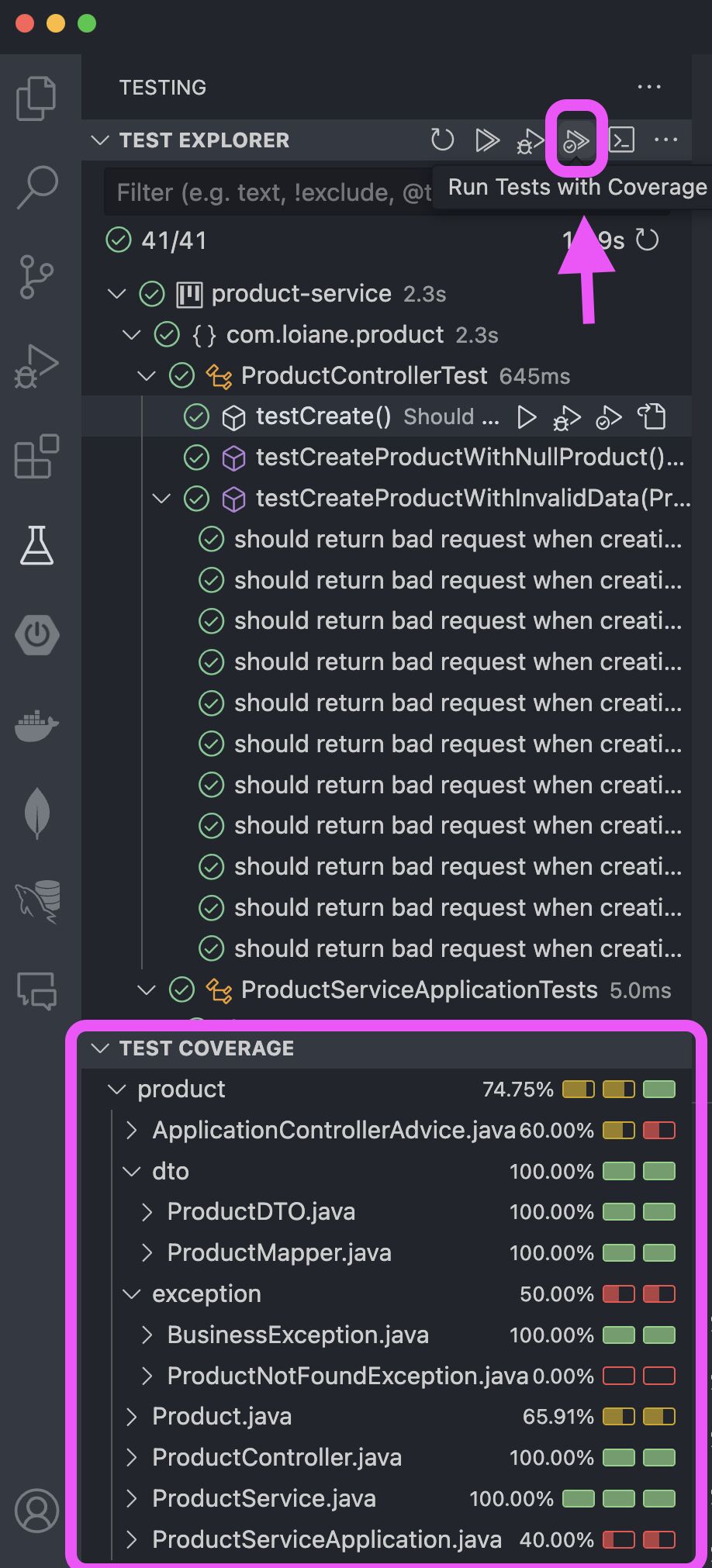
Task: Run the testCreate() test inline
Action: coord(527,417)
